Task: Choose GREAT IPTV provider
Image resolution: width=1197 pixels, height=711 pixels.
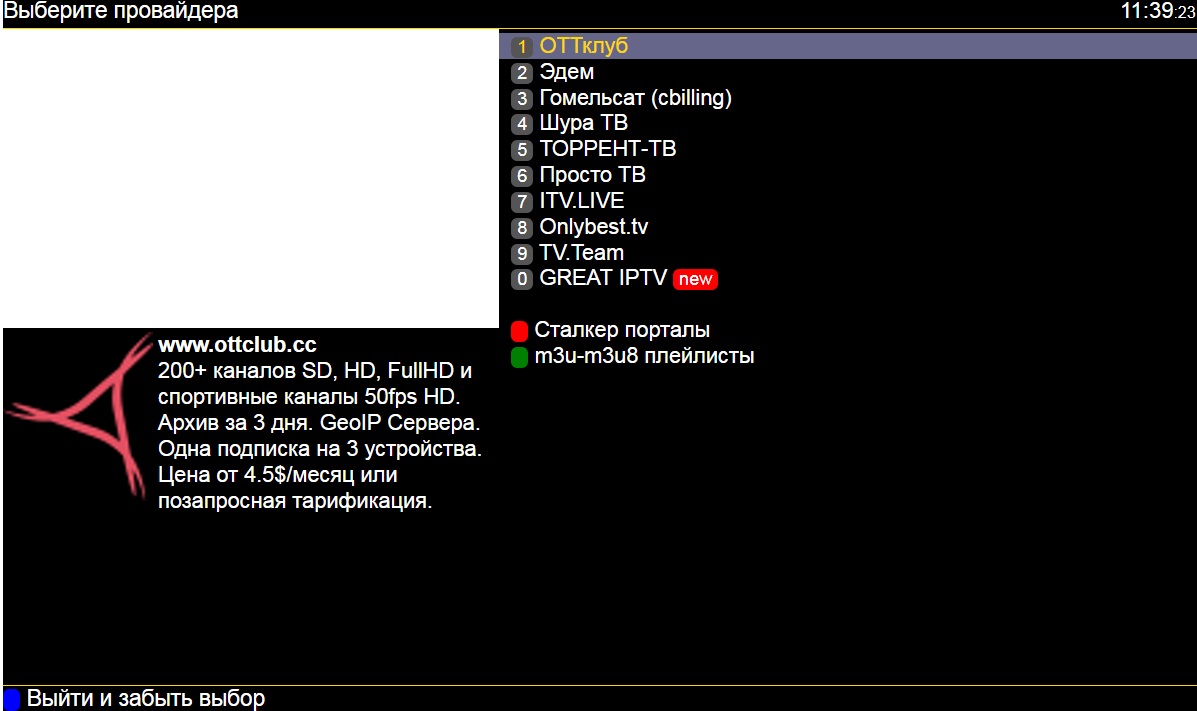Action: pos(602,278)
